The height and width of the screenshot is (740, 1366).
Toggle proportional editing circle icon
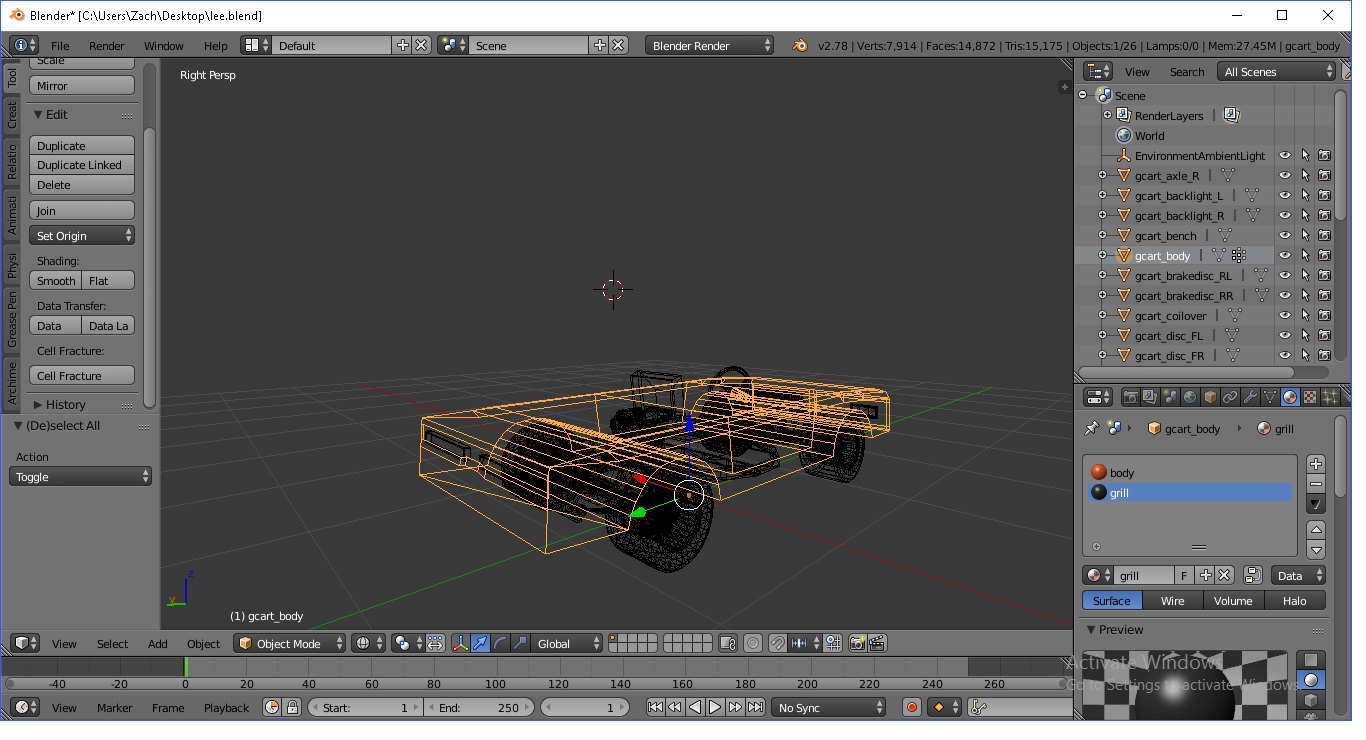point(753,643)
